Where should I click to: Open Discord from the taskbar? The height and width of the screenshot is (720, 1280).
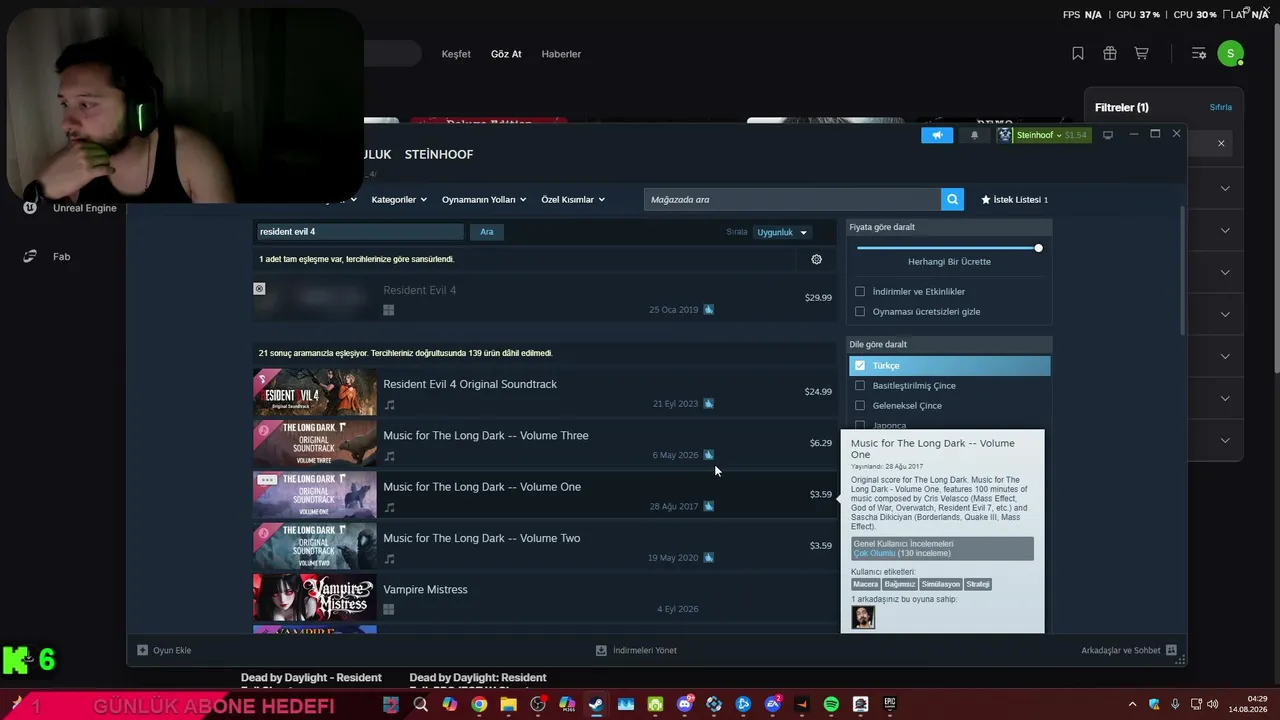click(x=685, y=705)
